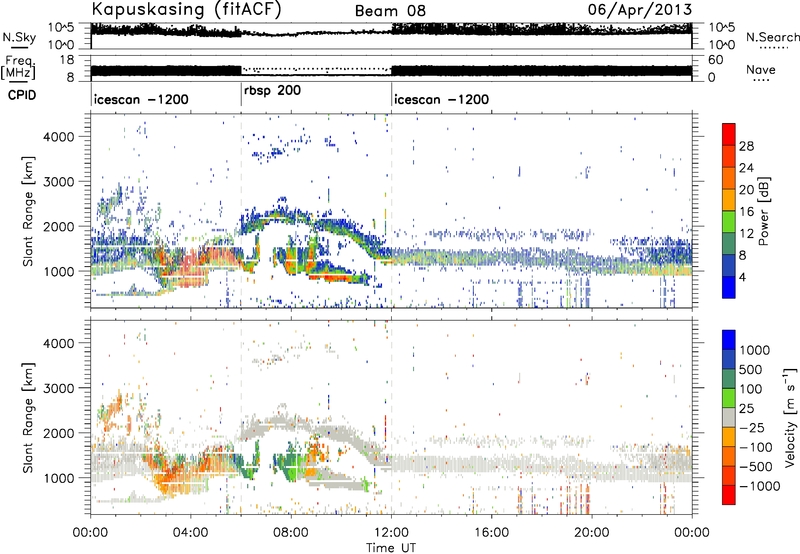
Task: Click the 'Kapuskasing (fitACF)' title text
Action: point(187,10)
